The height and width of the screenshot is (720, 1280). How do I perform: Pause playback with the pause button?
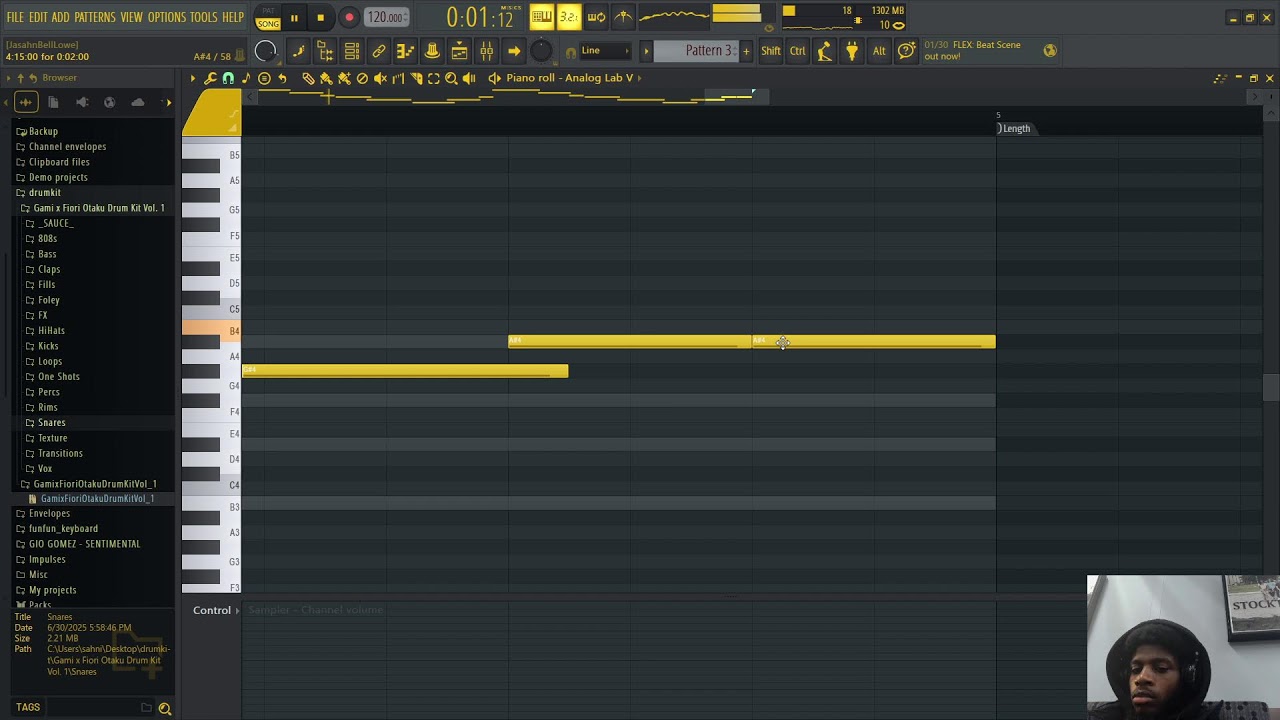pyautogui.click(x=294, y=17)
